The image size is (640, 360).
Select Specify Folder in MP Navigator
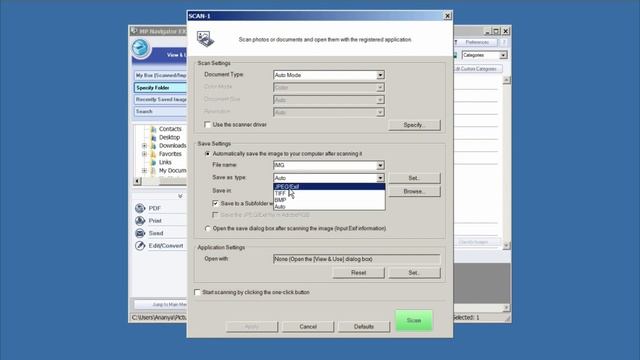[x=160, y=88]
